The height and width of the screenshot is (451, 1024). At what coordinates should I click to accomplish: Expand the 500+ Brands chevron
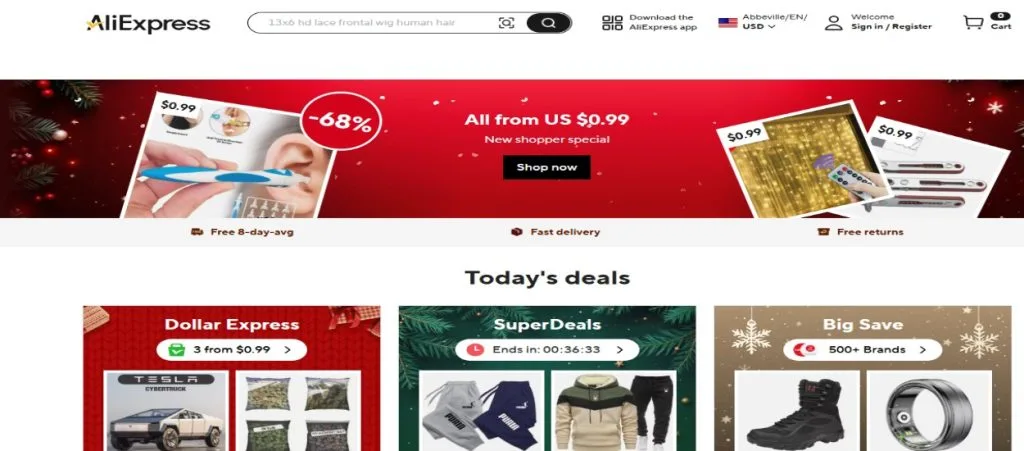pyautogui.click(x=923, y=350)
